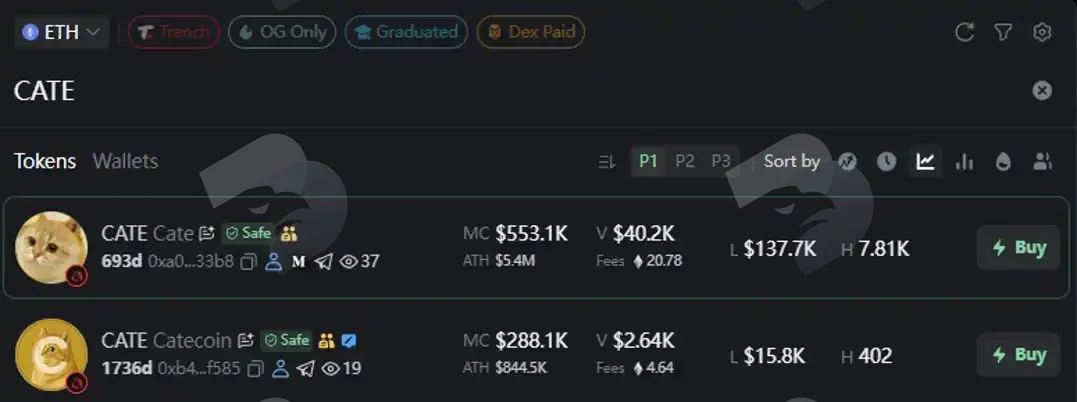Open the Cate token cat thumbnail
Image resolution: width=1077 pixels, height=402 pixels.
click(x=52, y=247)
